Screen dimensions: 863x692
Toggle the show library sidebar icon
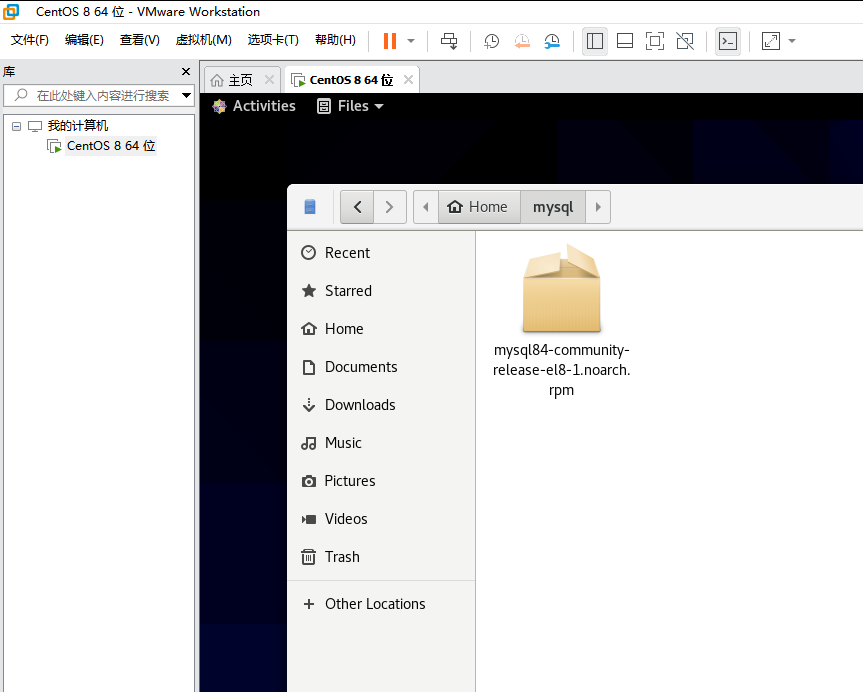pos(595,41)
